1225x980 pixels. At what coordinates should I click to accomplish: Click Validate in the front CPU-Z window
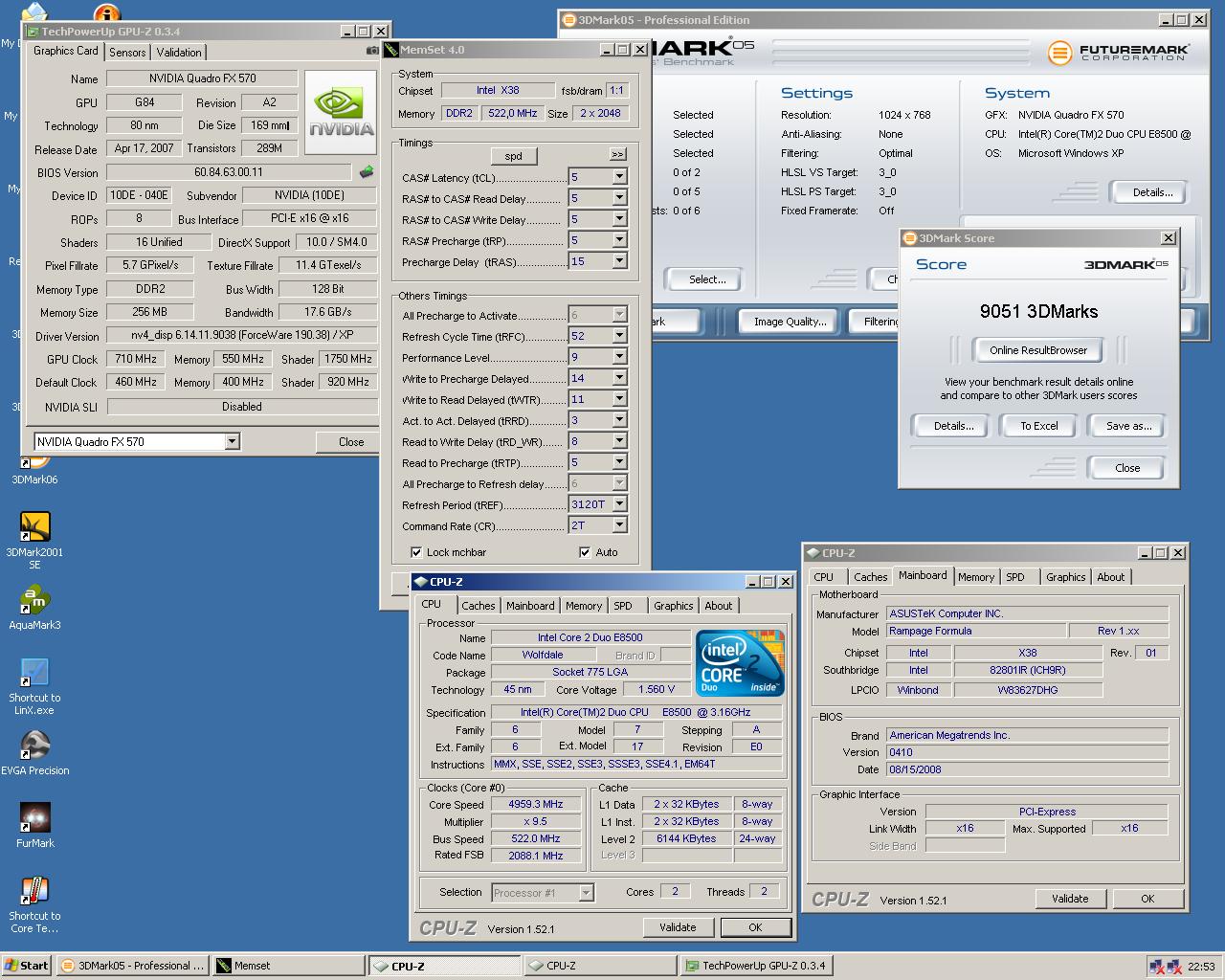point(678,927)
